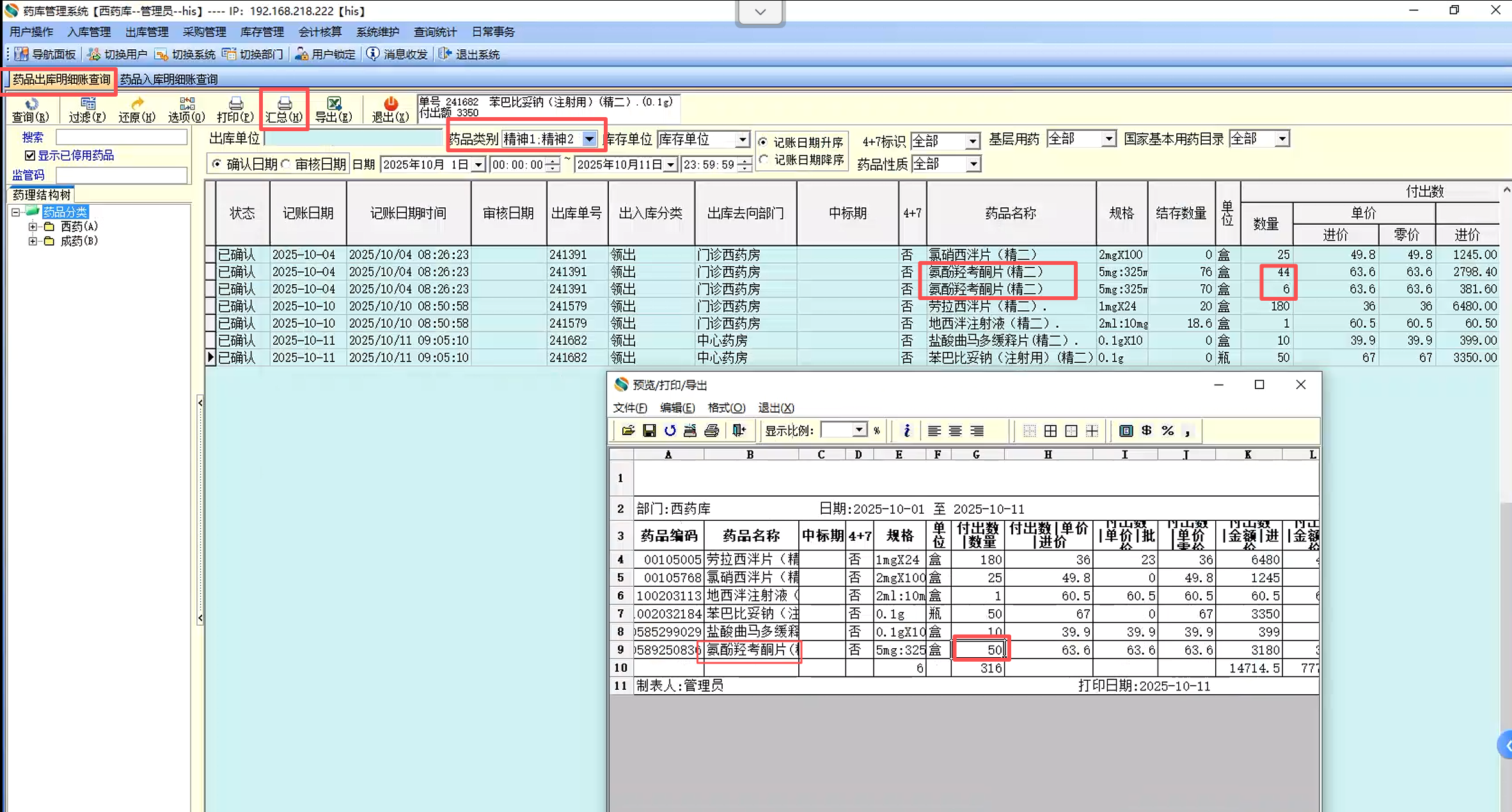Open 库存管理 menu
The height and width of the screenshot is (812, 1512).
pos(262,32)
